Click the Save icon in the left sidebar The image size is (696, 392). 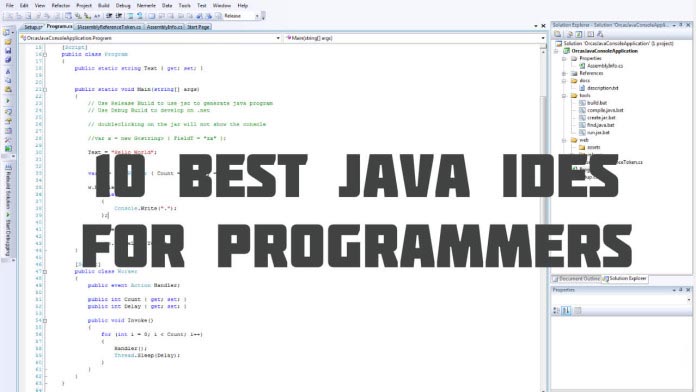8,51
